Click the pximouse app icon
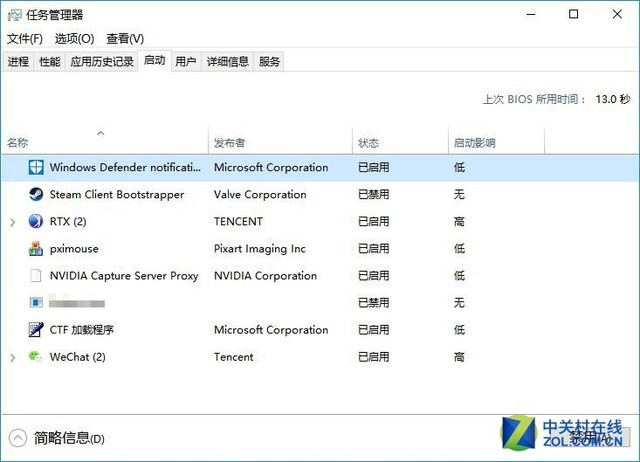The height and width of the screenshot is (462, 640). 36,248
